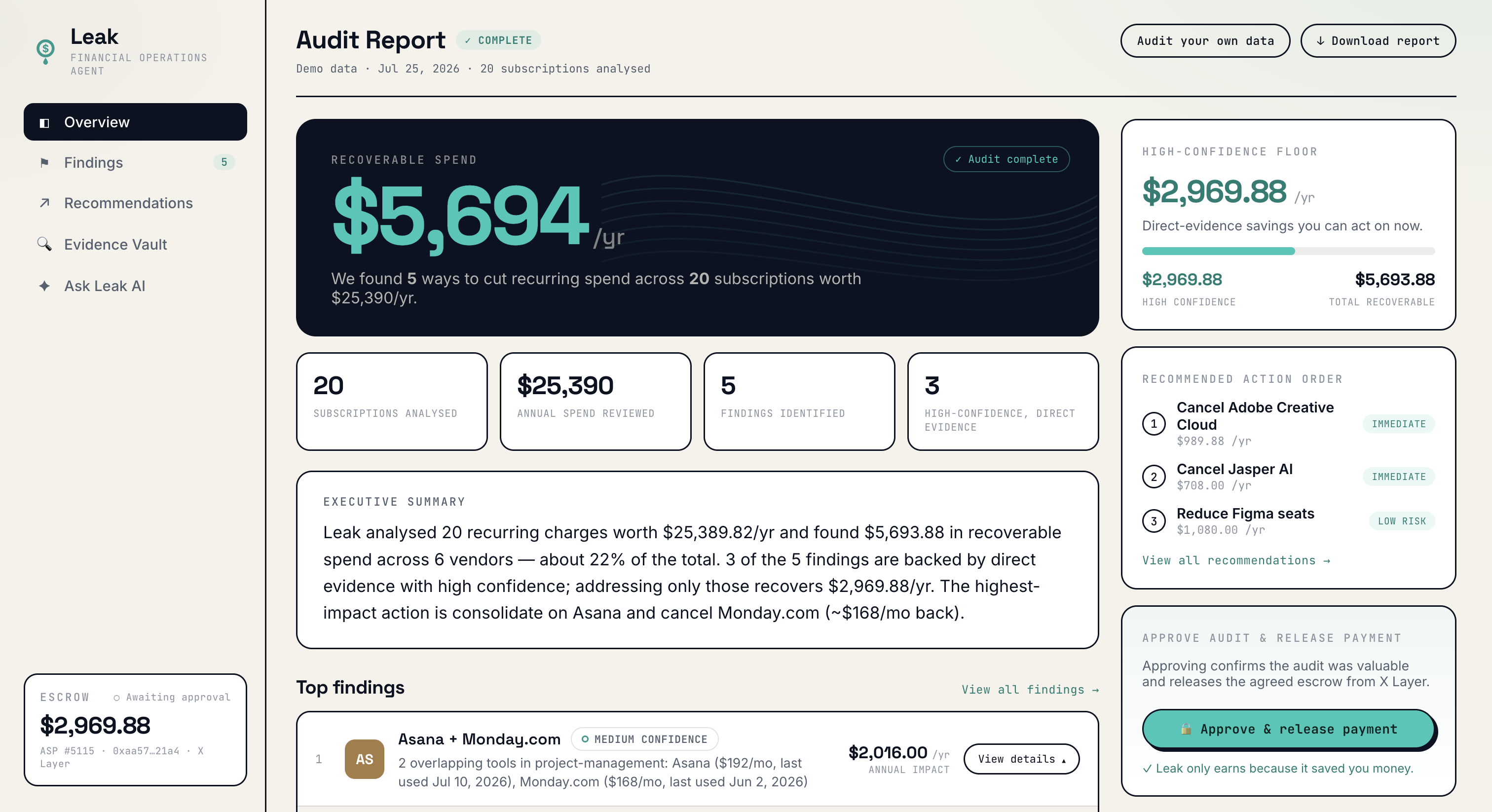The width and height of the screenshot is (1492, 812).
Task: Click the $708.00 /yr Jasper savings
Action: pos(1214,485)
